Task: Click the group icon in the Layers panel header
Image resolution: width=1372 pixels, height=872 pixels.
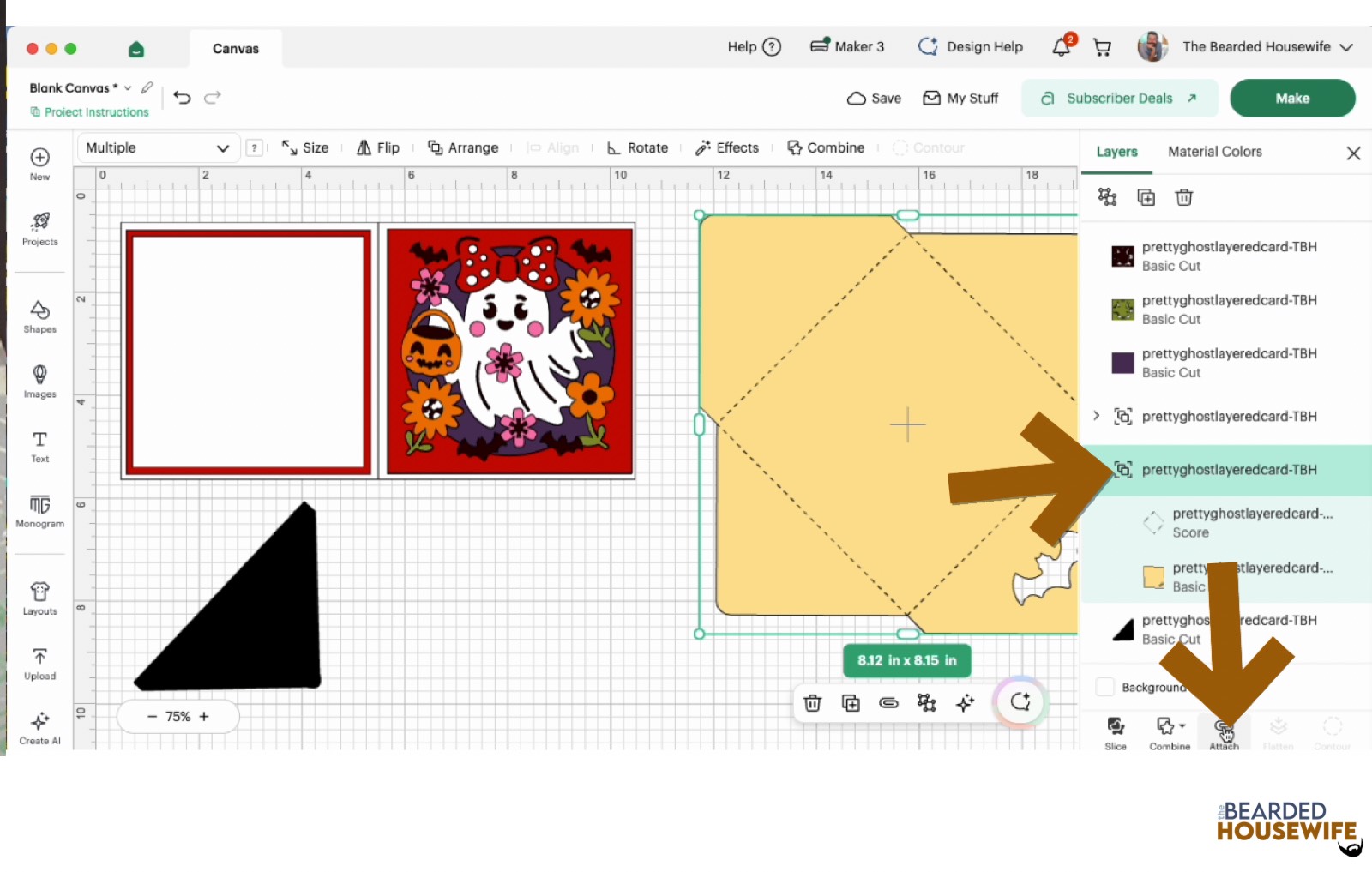Action: click(1107, 197)
